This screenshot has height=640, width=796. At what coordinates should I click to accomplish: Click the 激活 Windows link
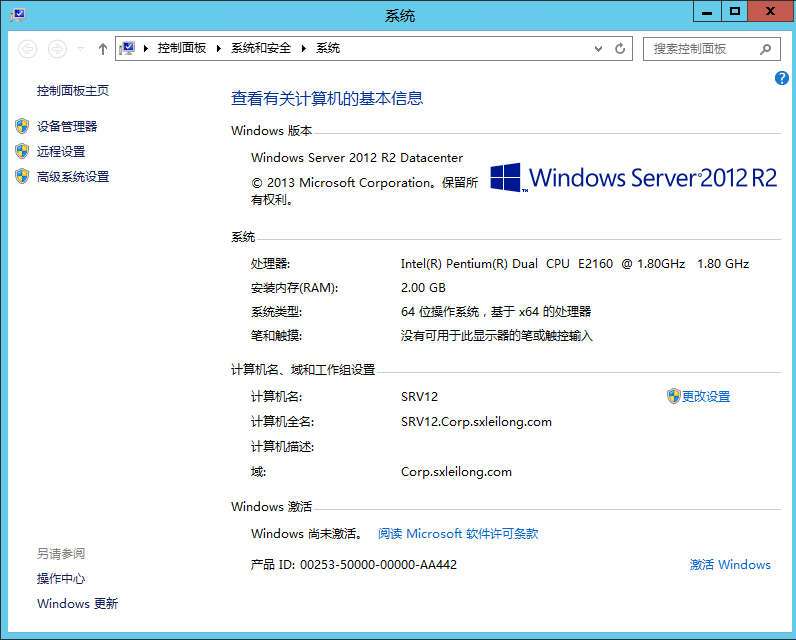(730, 564)
